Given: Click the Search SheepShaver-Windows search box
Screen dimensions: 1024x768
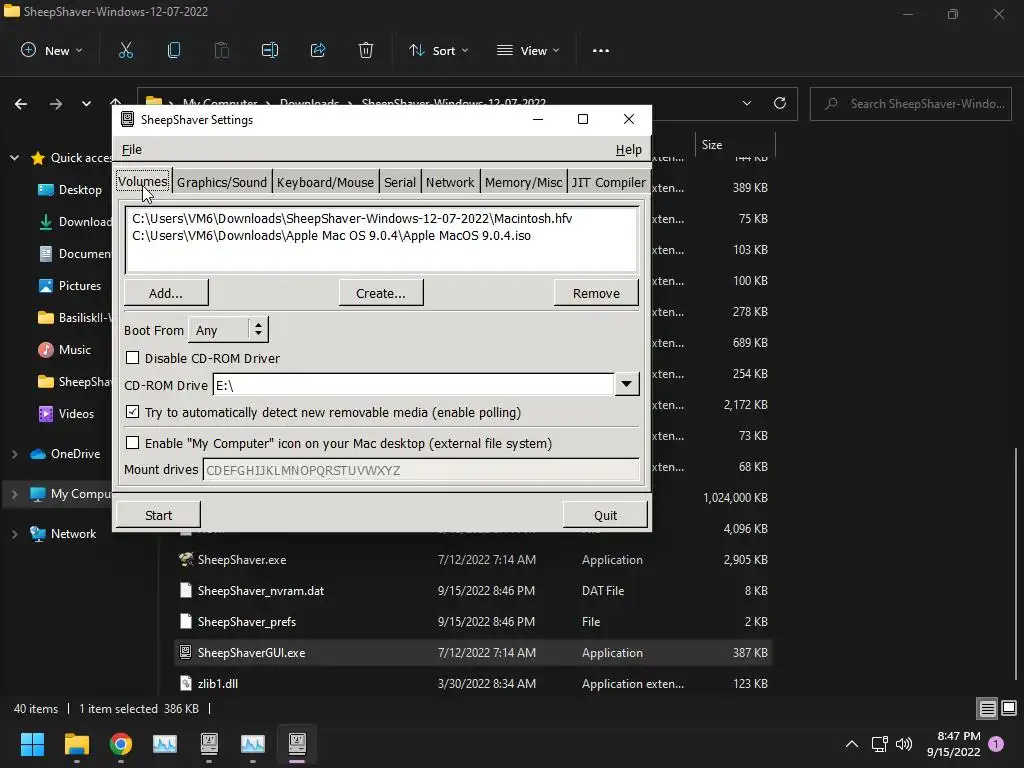Looking at the screenshot, I should pos(911,104).
